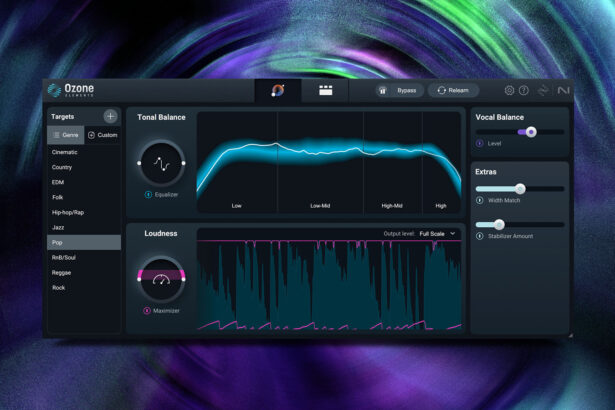Click the High-Mid band label
This screenshot has height=410, width=615.
(x=392, y=206)
